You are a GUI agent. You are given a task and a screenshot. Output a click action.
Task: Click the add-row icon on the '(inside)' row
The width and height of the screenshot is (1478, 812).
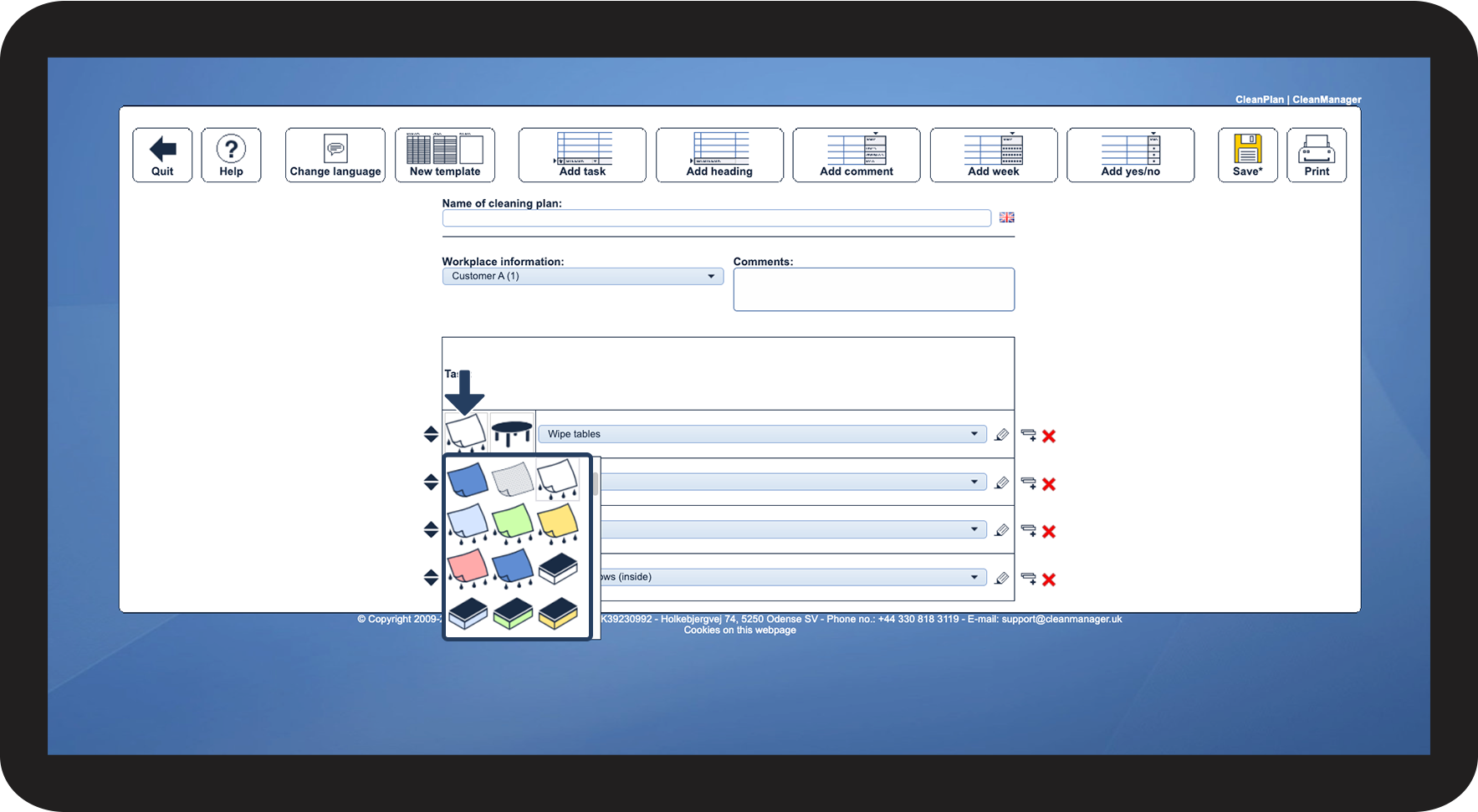click(x=1029, y=579)
